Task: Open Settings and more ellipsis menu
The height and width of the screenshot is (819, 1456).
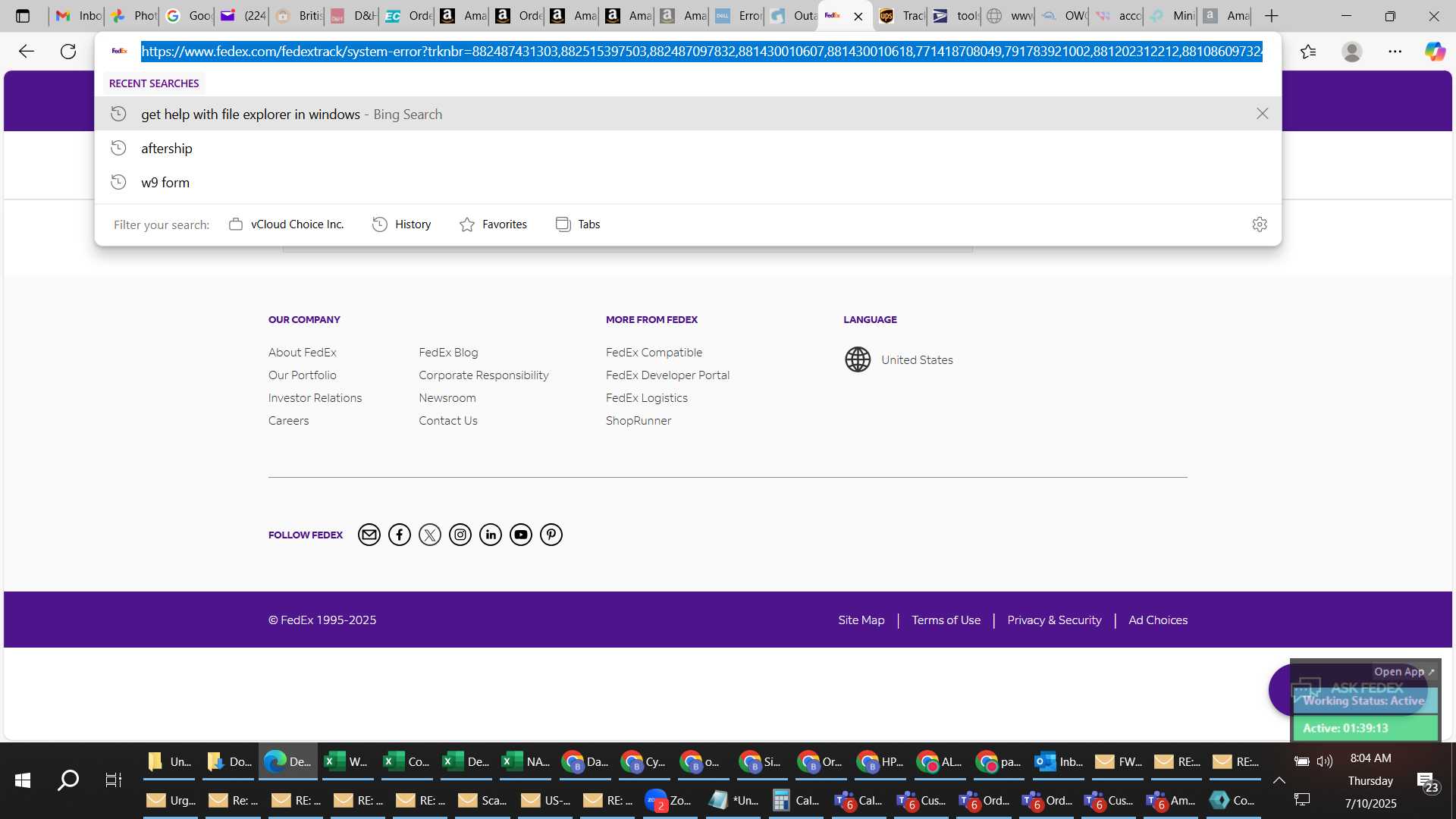Action: coord(1395,52)
